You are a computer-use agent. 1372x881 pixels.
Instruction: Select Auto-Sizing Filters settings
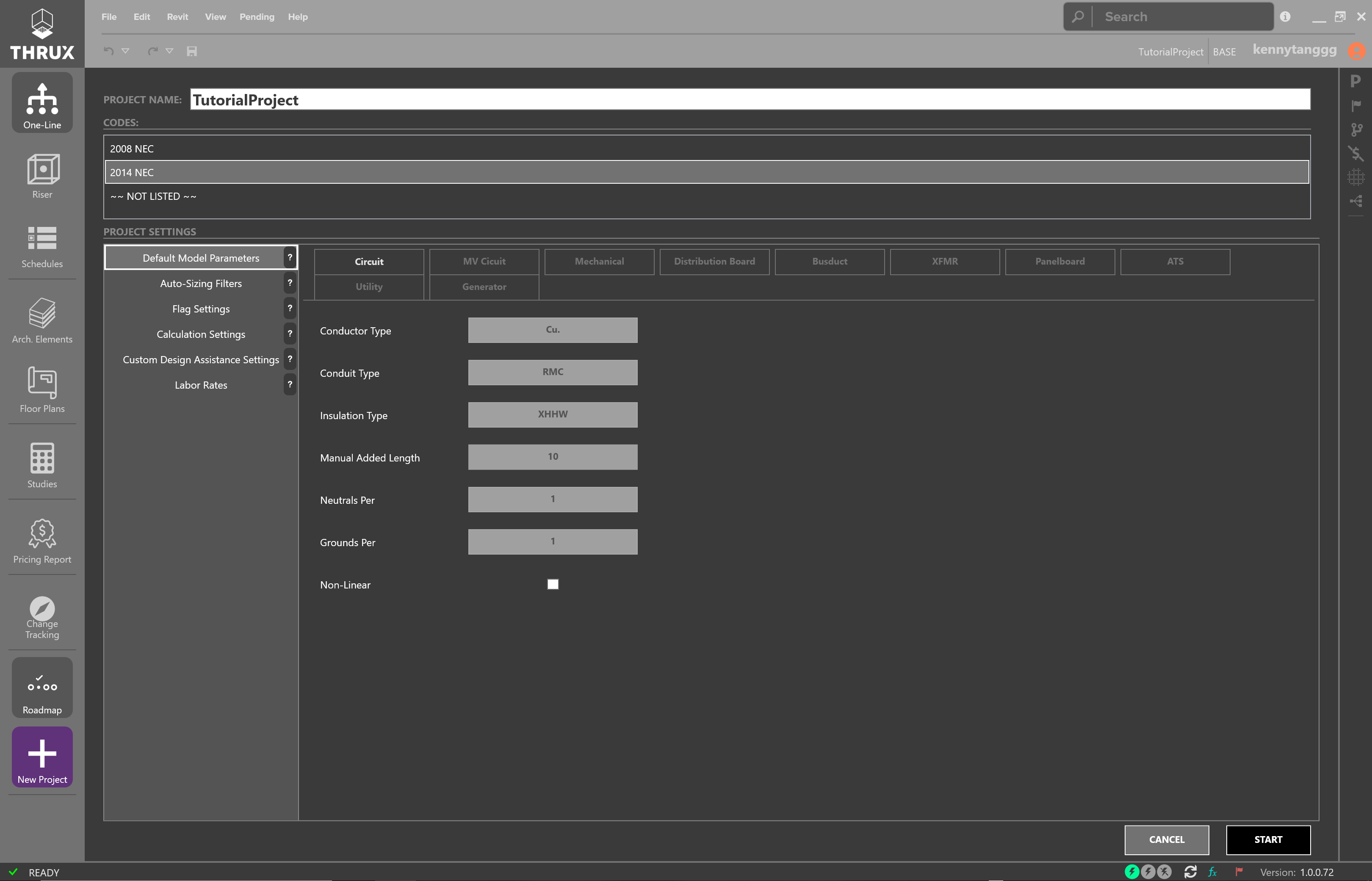(201, 283)
